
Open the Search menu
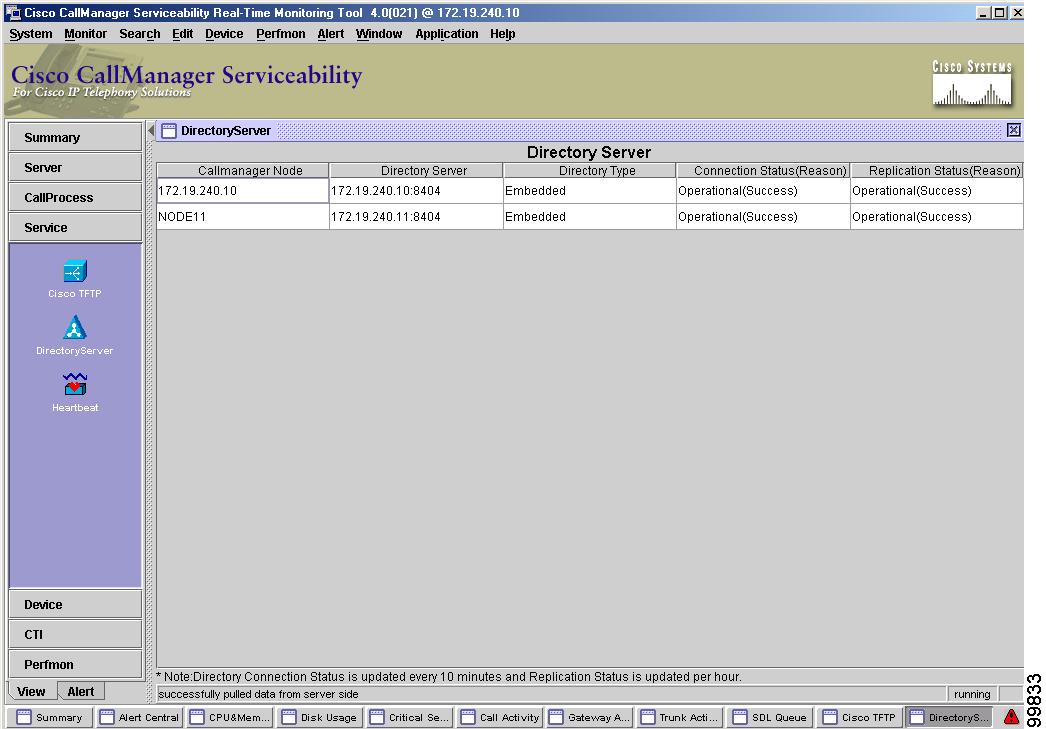click(139, 34)
